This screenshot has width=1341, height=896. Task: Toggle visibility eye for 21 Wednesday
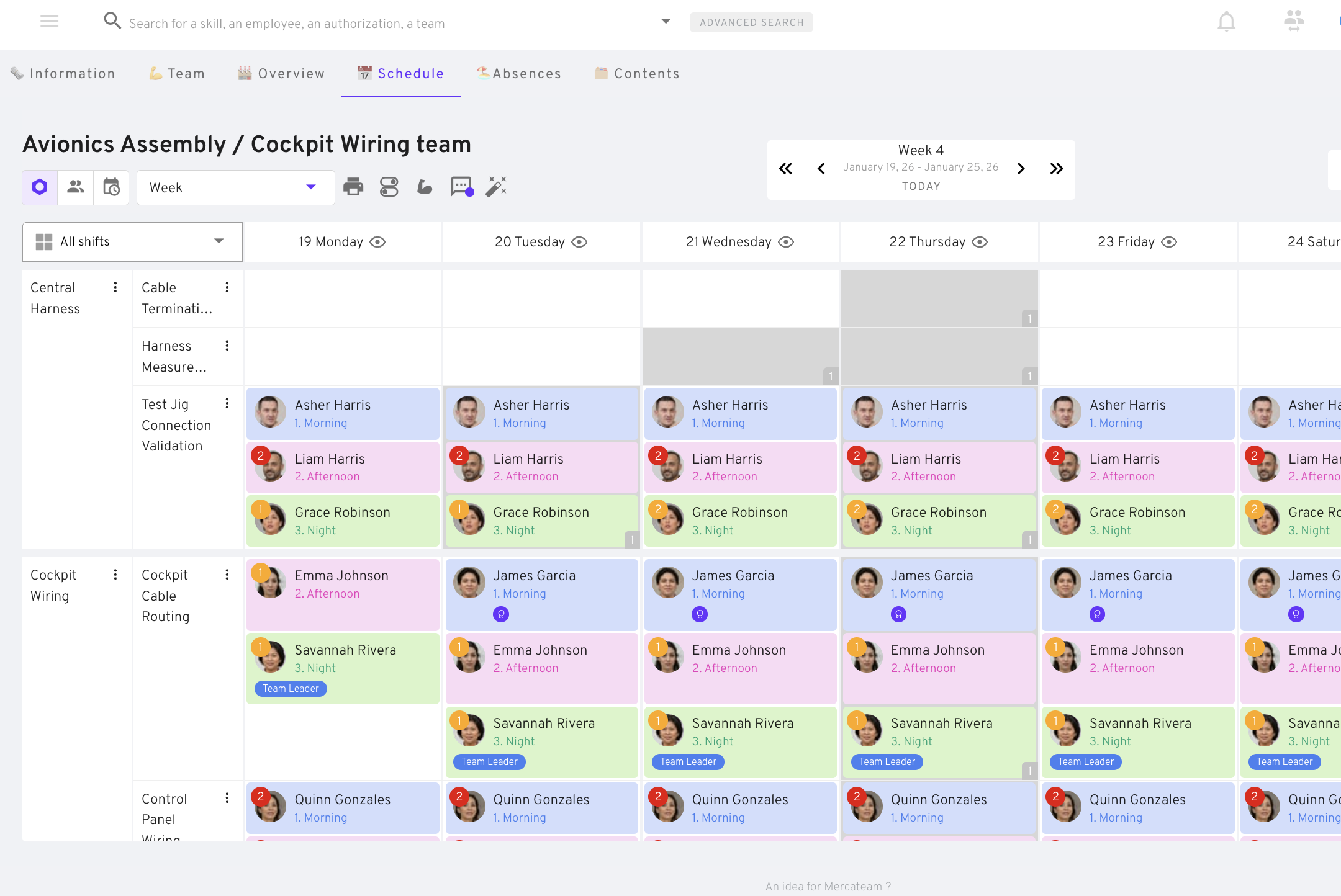(786, 242)
